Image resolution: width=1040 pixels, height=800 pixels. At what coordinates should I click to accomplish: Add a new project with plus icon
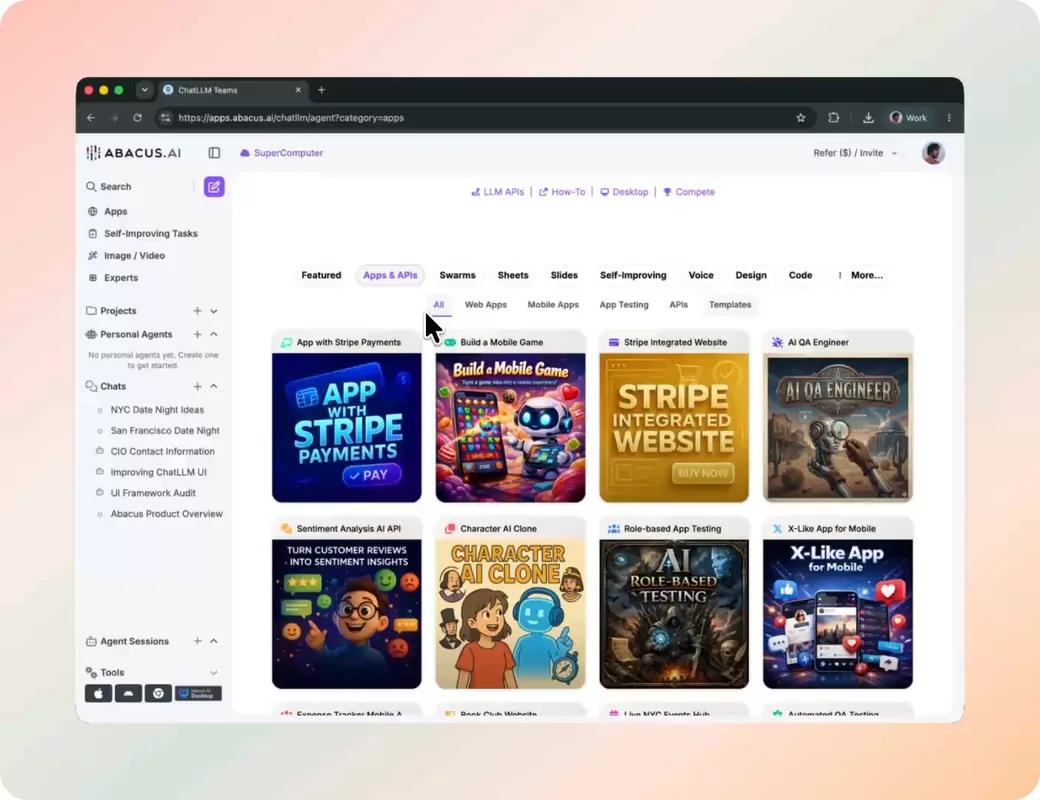(x=197, y=311)
